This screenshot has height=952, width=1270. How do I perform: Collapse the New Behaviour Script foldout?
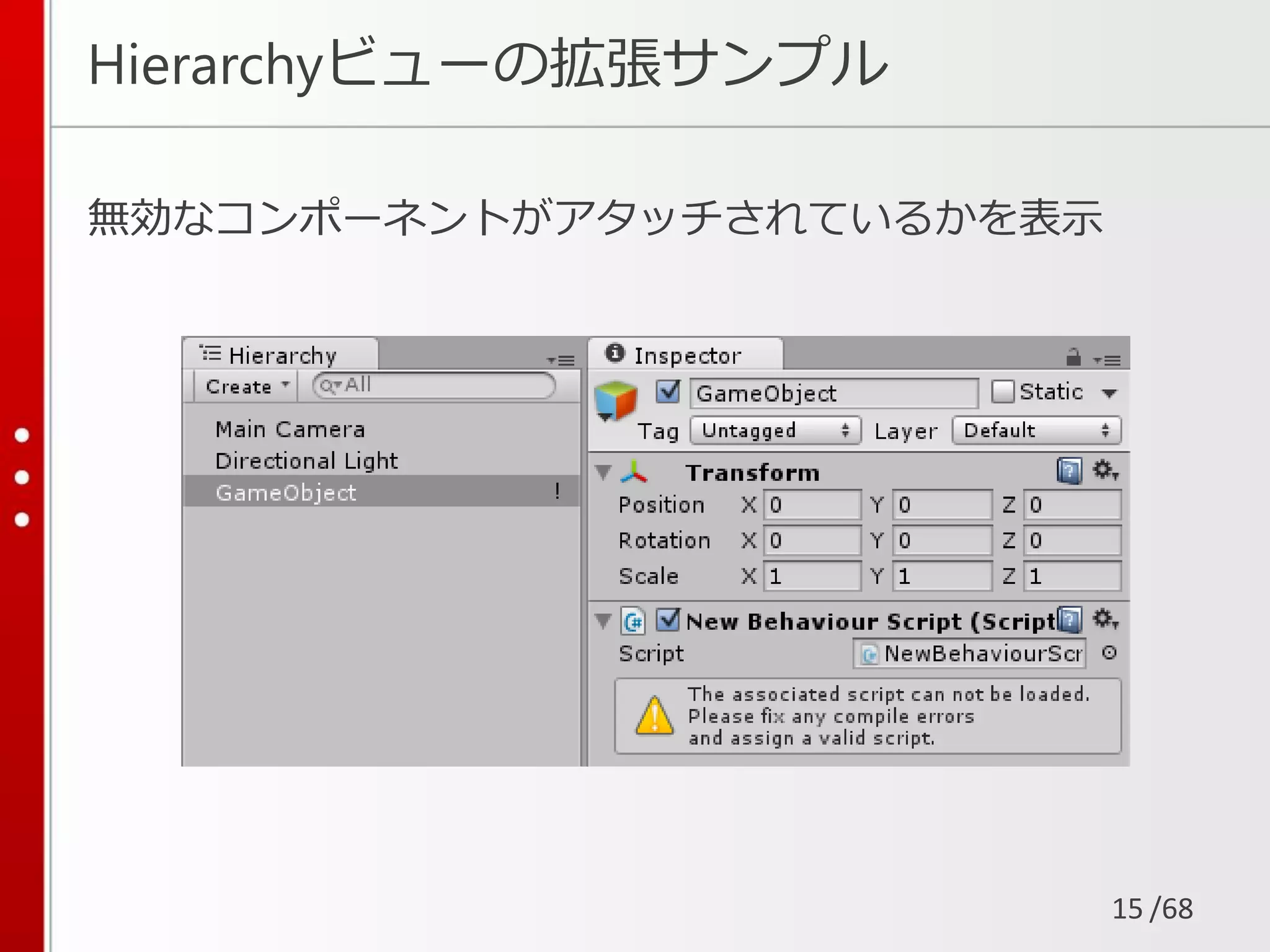(x=603, y=620)
